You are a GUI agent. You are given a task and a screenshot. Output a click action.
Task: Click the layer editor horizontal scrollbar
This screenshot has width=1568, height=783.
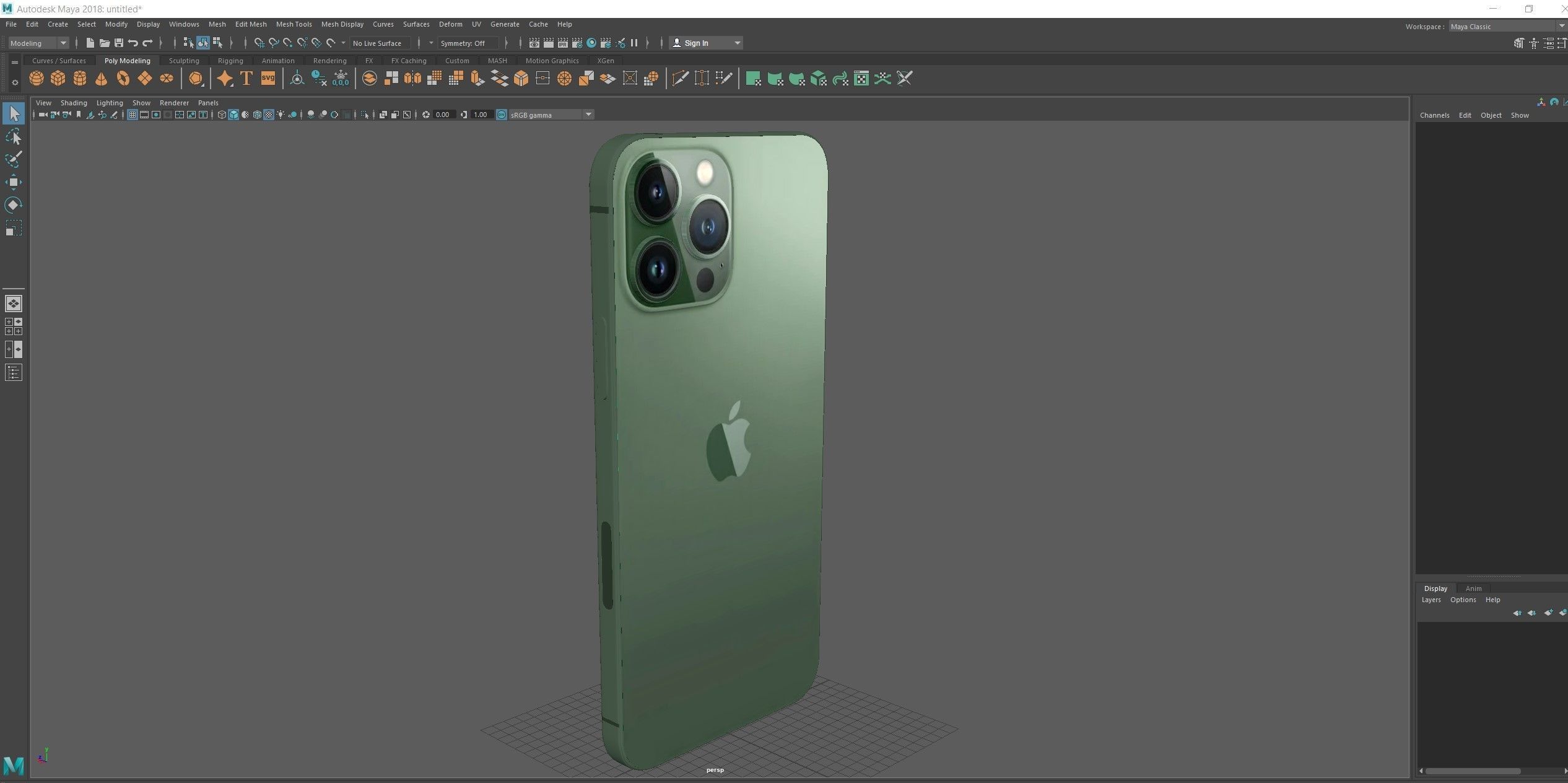pos(1473,771)
